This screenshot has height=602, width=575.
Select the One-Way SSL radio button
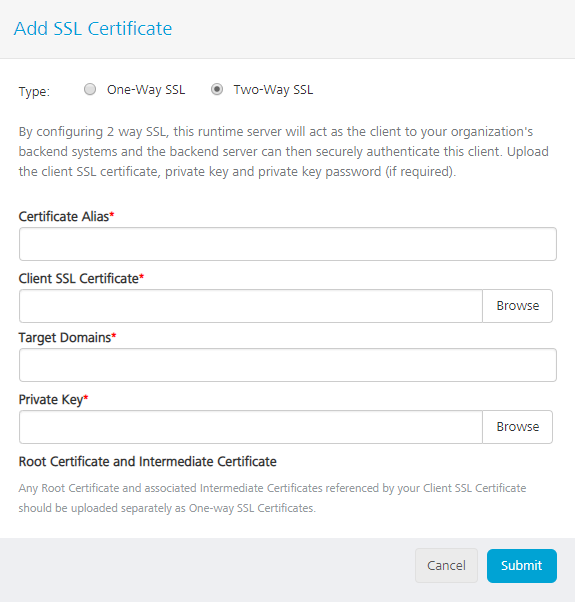pyautogui.click(x=90, y=89)
